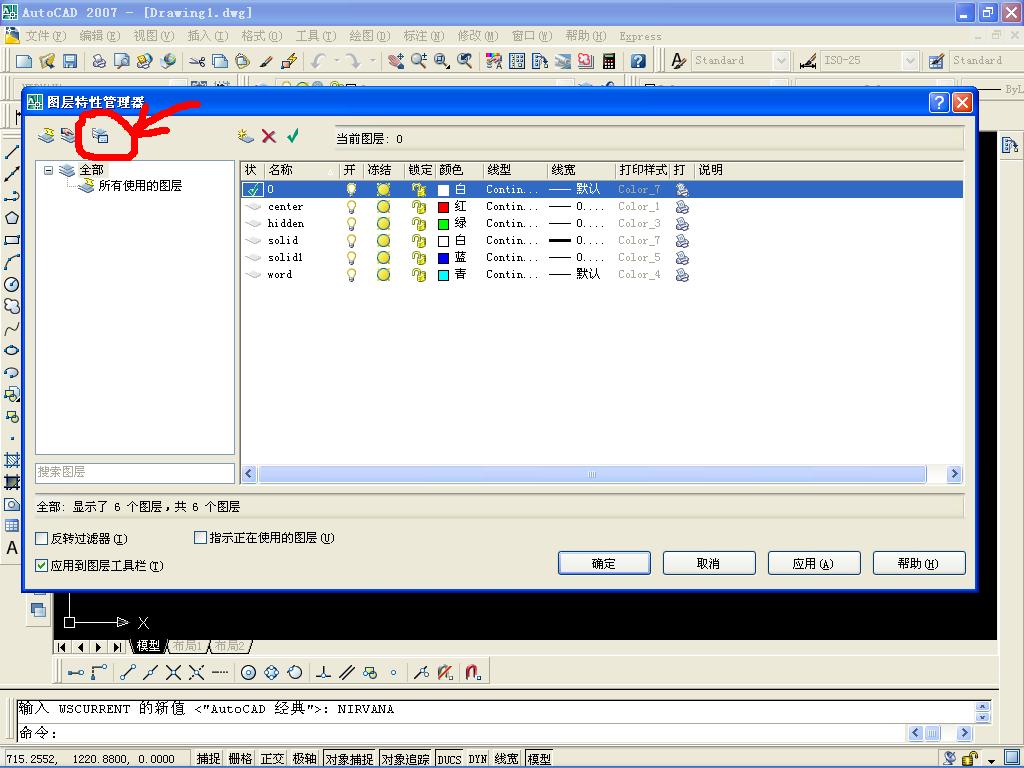Select 所有使用的图层 tree item
This screenshot has height=768, width=1024.
(140, 186)
